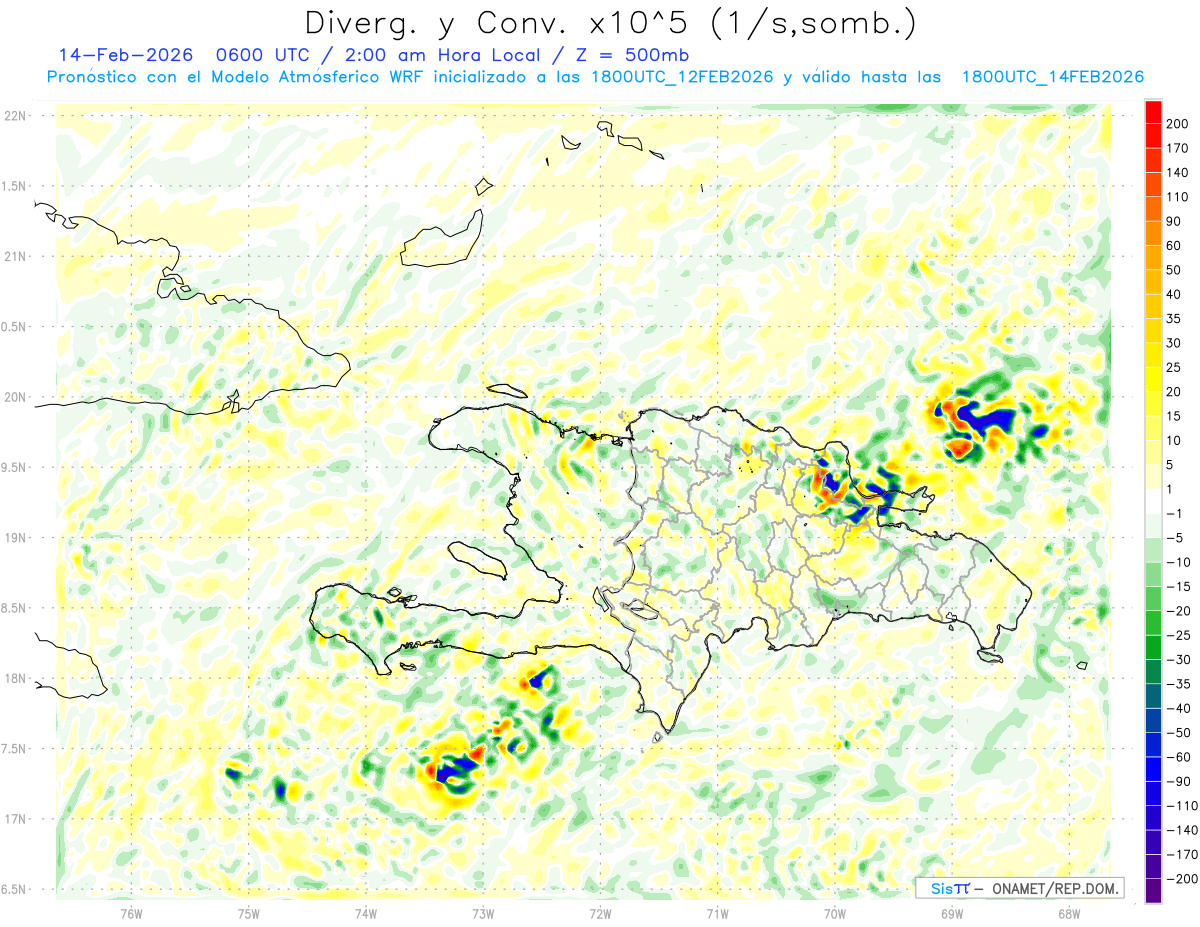The height and width of the screenshot is (927, 1200).
Task: Click the initialization time '1800UTC_12FEB2026'
Action: (681, 77)
